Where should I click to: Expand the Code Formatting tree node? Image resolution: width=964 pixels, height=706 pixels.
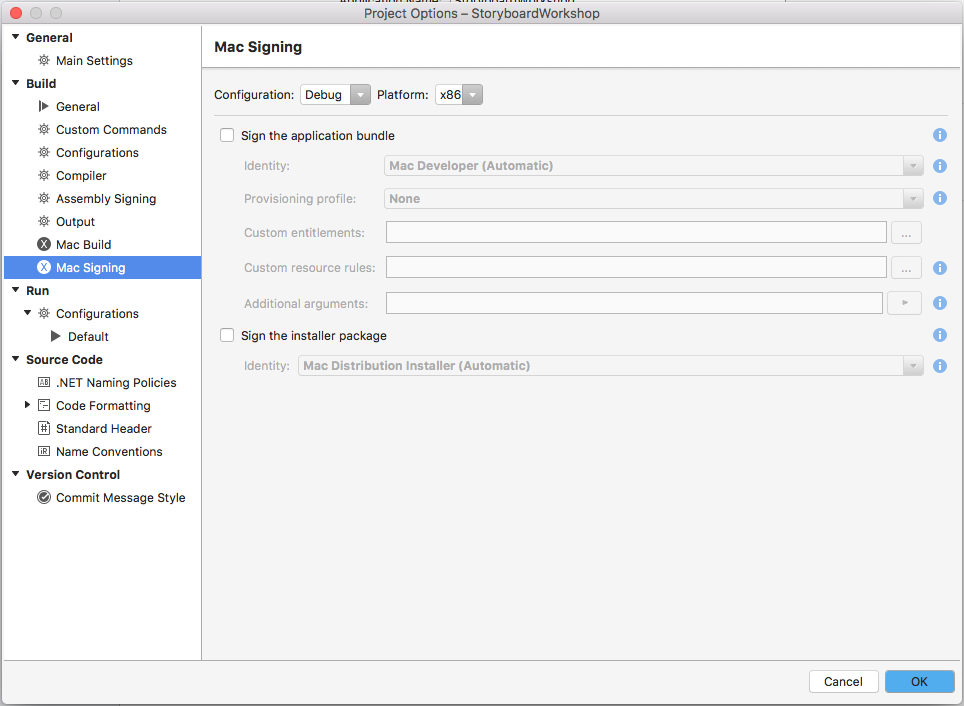[x=28, y=405]
